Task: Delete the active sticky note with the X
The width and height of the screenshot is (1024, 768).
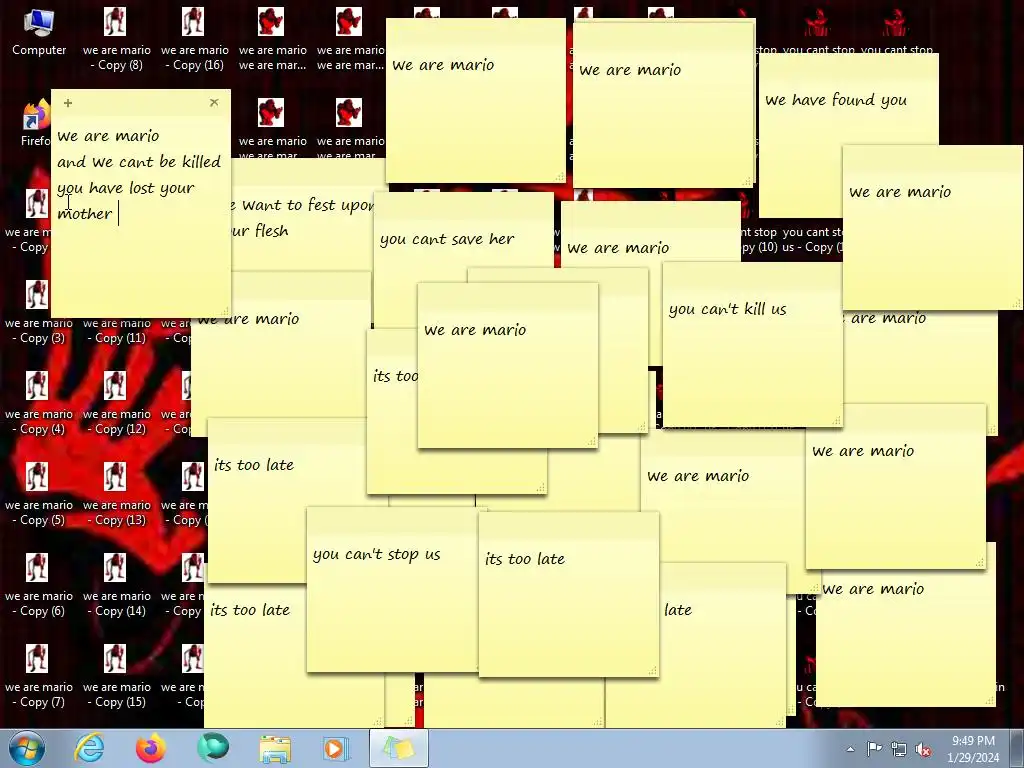Action: point(214,103)
